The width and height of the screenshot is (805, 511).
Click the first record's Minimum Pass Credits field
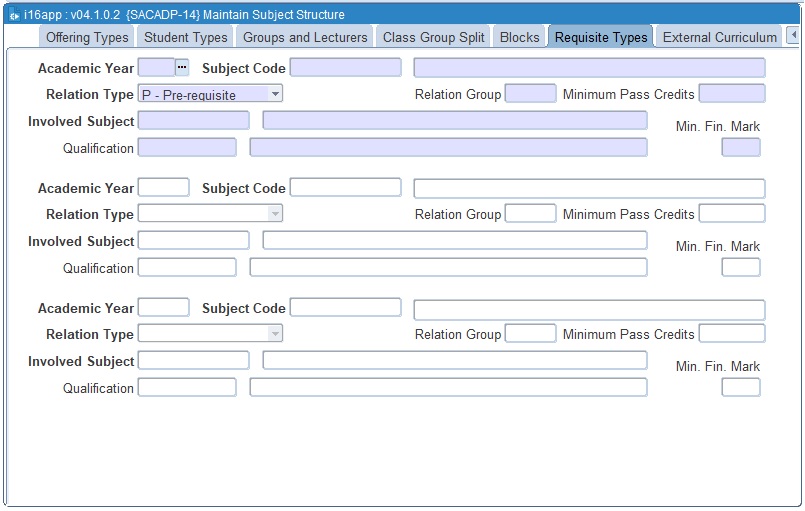732,94
